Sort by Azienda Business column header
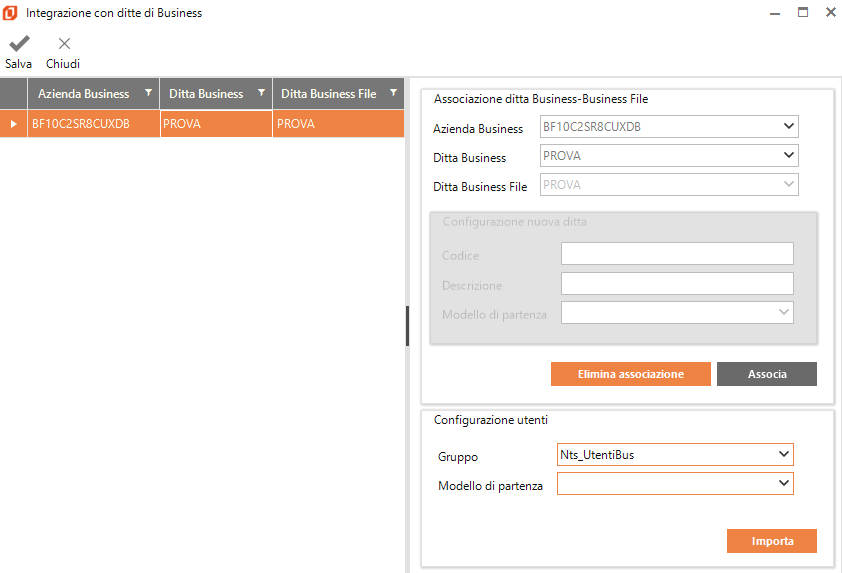842x573 pixels. coord(84,93)
